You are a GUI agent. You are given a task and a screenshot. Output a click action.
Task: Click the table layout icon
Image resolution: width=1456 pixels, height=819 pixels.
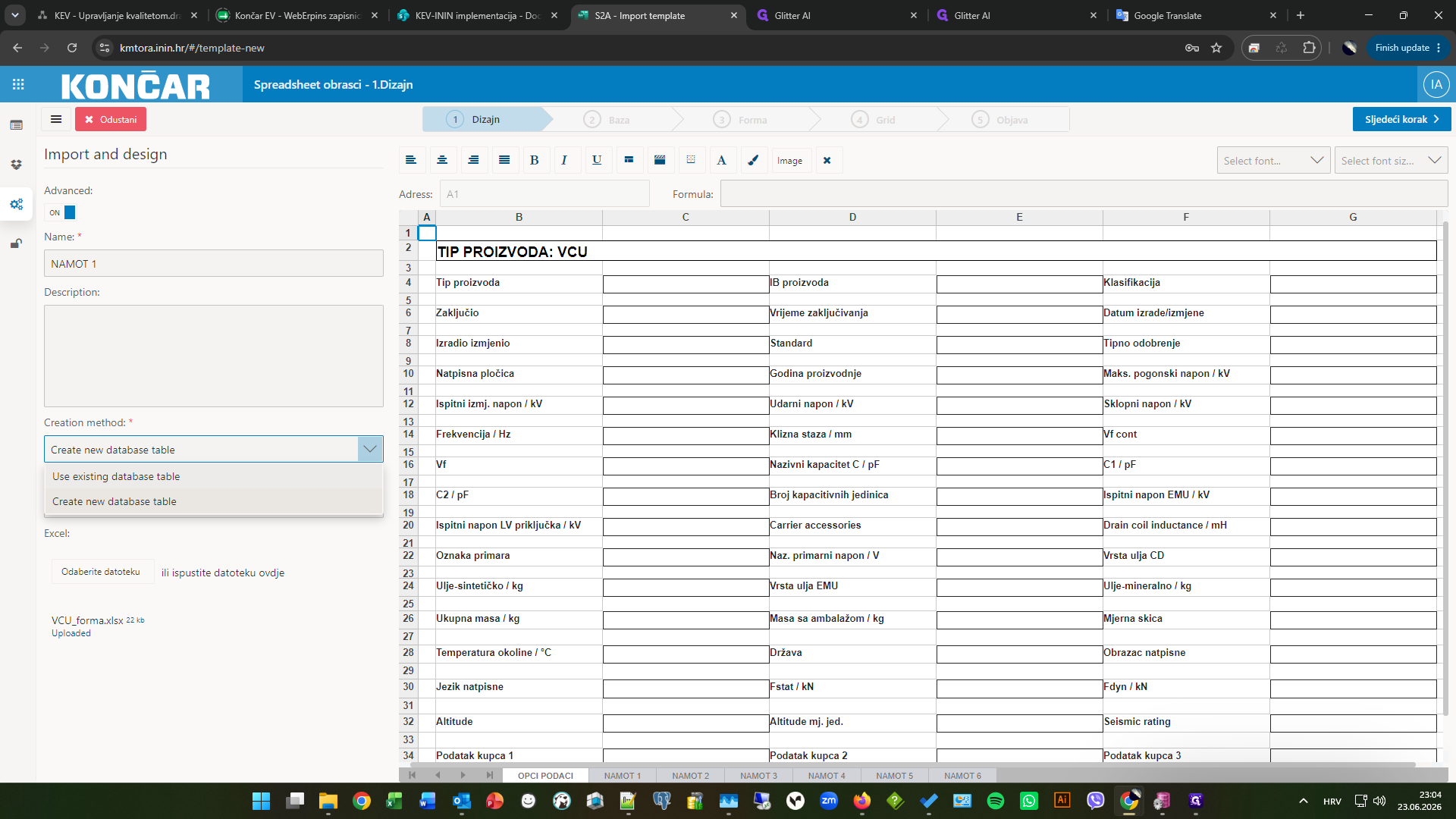pos(629,160)
